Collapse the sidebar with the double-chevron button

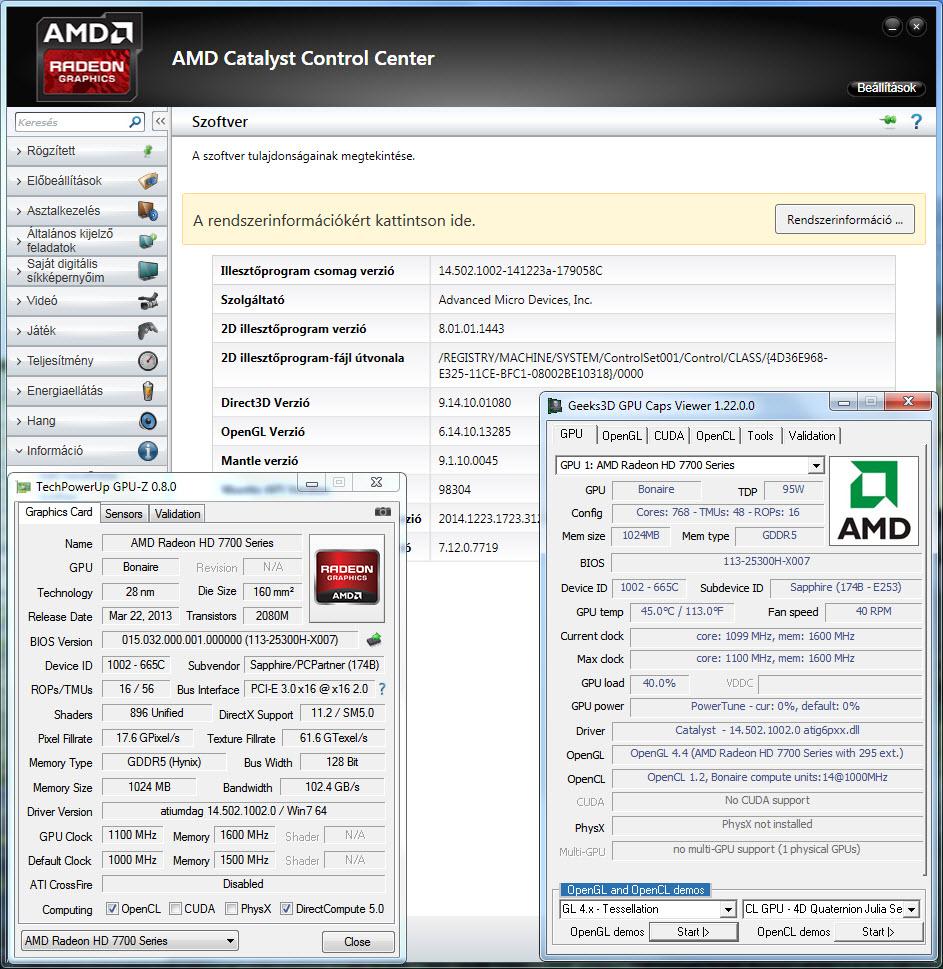[160, 121]
